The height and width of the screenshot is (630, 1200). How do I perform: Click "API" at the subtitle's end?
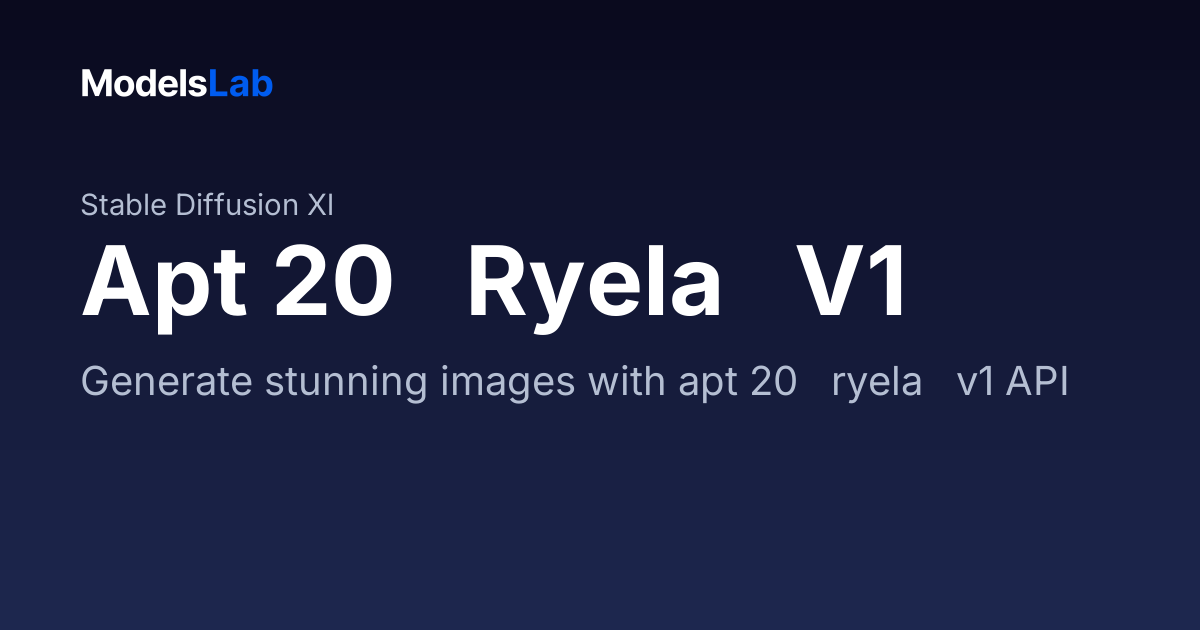point(1038,382)
